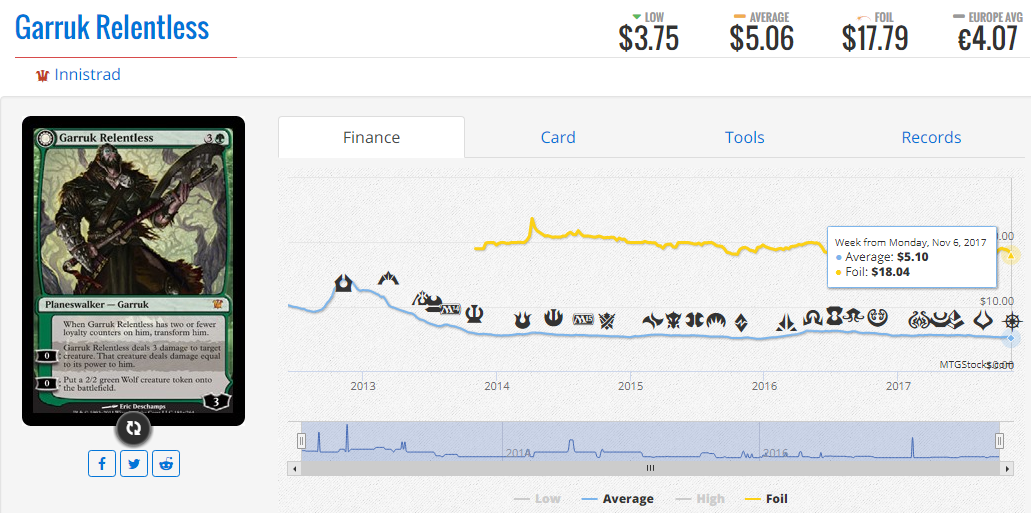The height and width of the screenshot is (513, 1031).
Task: Click the Average line's latest data point
Action: [1011, 337]
